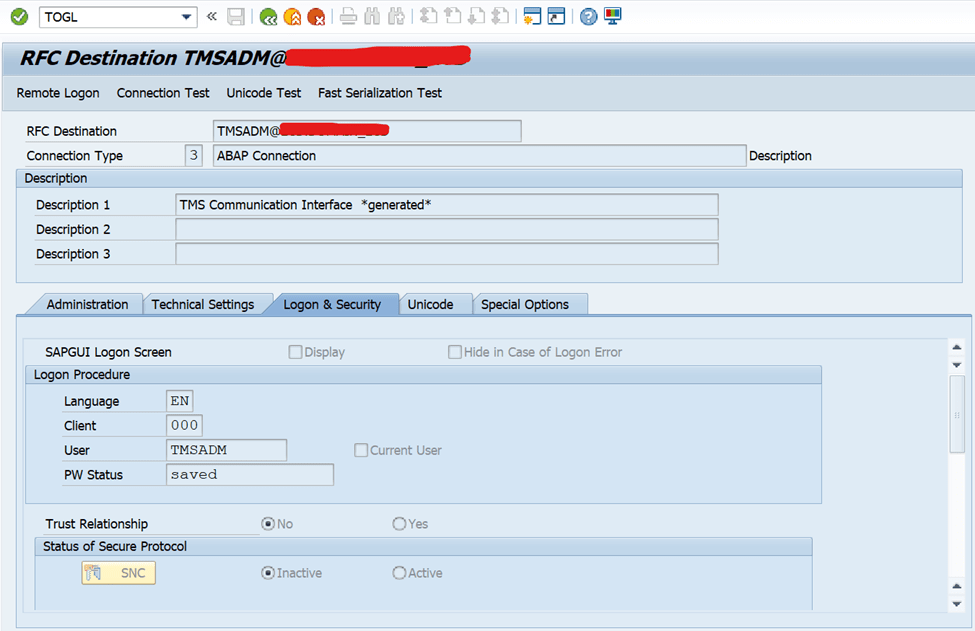The image size is (975, 631).
Task: Click the Generate Shortcut icon
Action: click(556, 17)
